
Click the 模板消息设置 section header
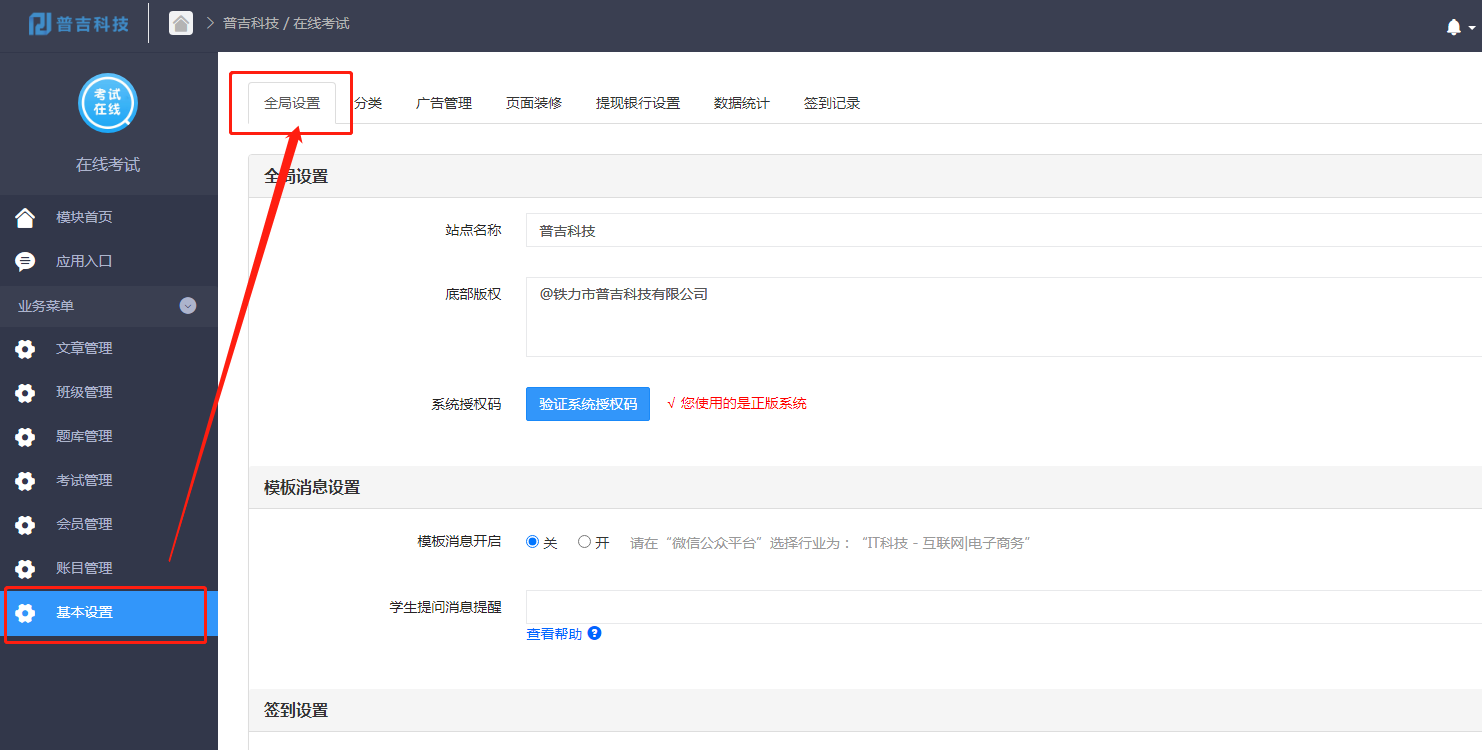[312, 488]
